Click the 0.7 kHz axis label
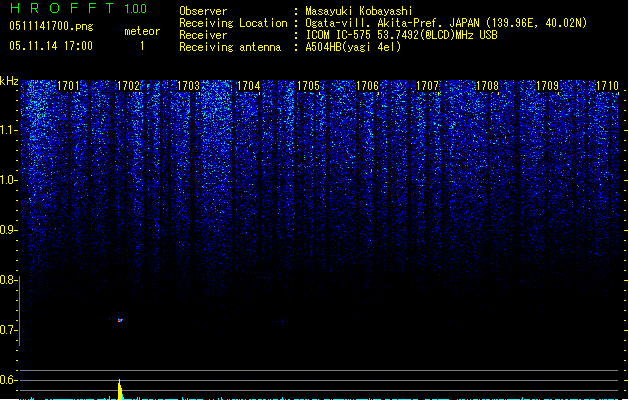Viewport: 629px width, 400px height. [x=8, y=330]
